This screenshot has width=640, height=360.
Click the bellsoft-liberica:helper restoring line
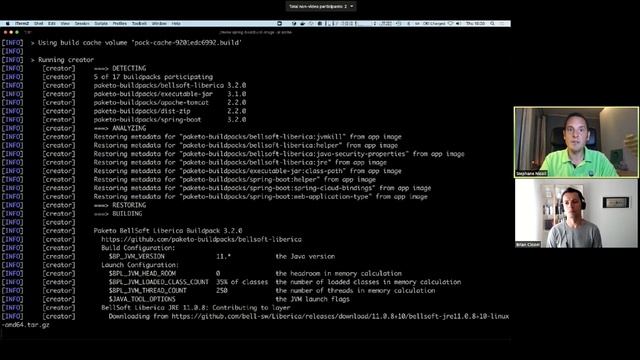tap(246, 145)
